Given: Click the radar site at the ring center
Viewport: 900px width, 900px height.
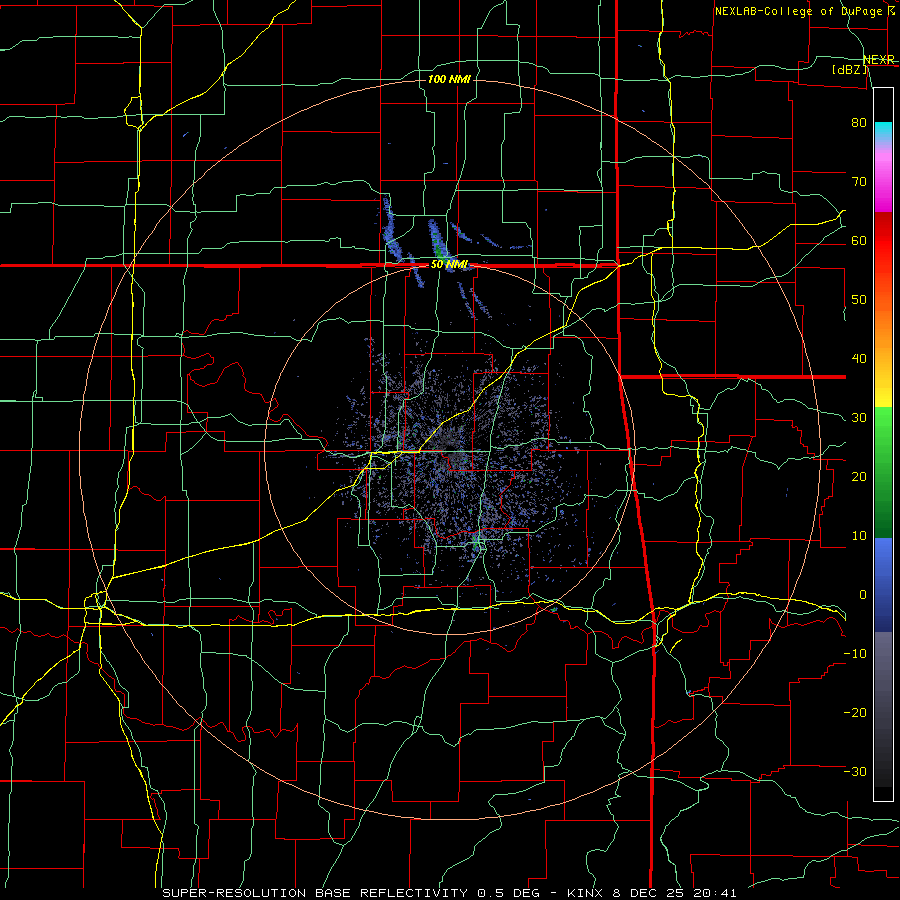Looking at the screenshot, I should (450, 451).
